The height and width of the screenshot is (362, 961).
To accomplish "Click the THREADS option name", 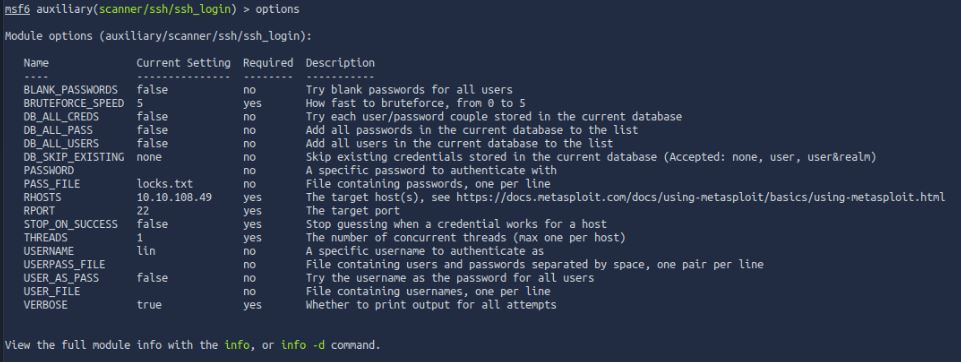I will click(x=45, y=238).
